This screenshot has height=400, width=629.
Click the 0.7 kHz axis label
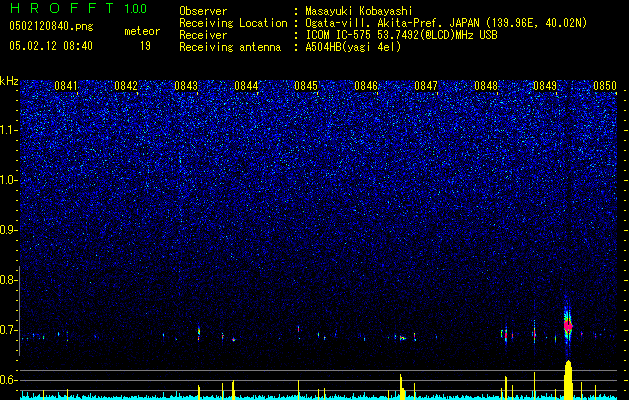[x=9, y=330]
